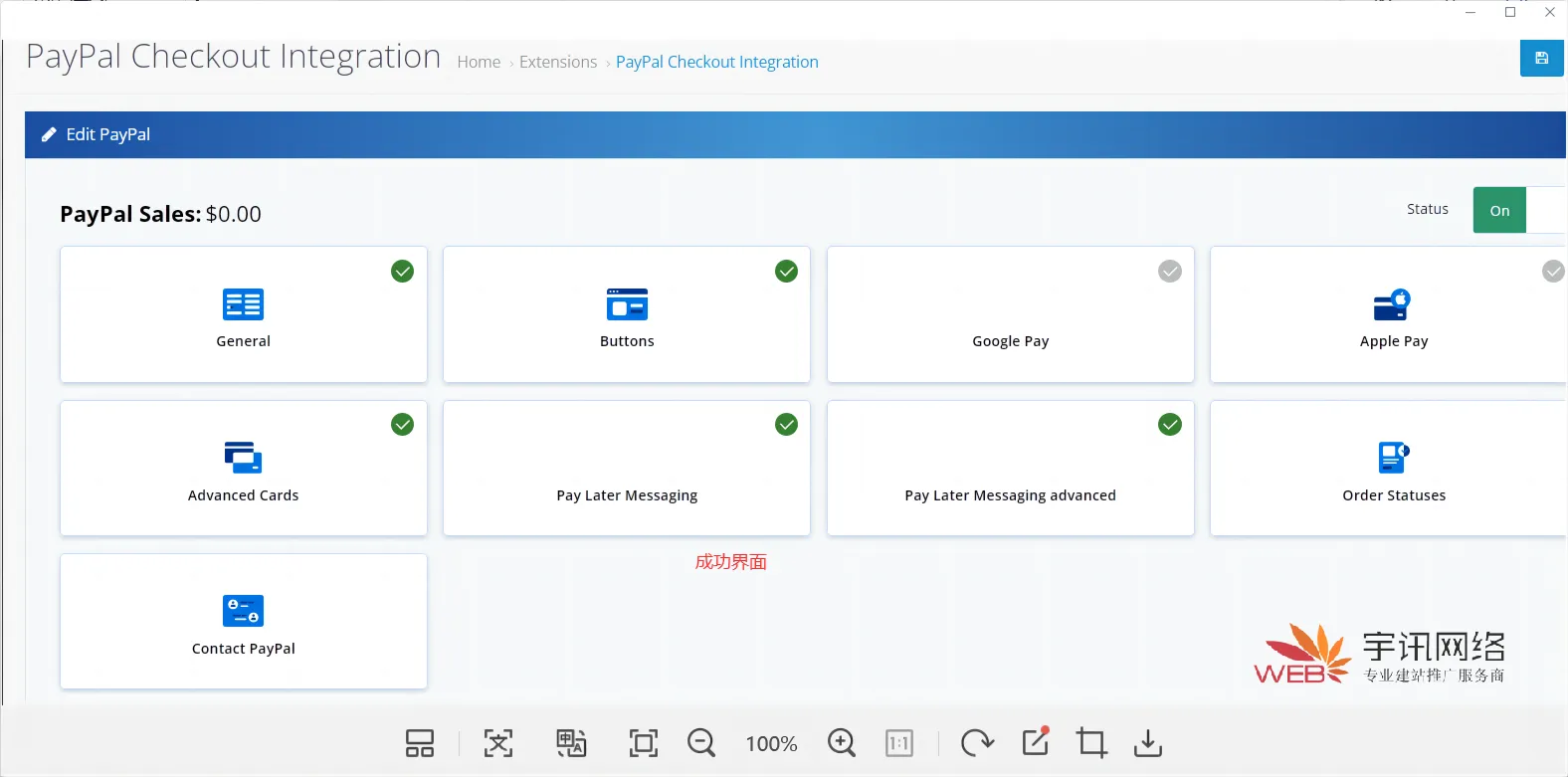
Task: Click the text recognition (OCR) icon
Action: pyautogui.click(x=498, y=743)
